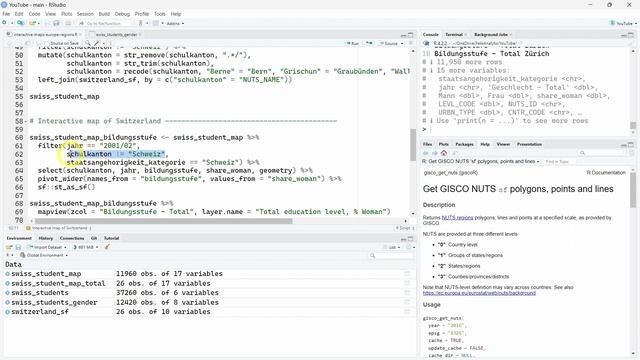Click the Console prompt input line
Image resolution: width=640 pixels, height=360 pixels.
point(527,129)
